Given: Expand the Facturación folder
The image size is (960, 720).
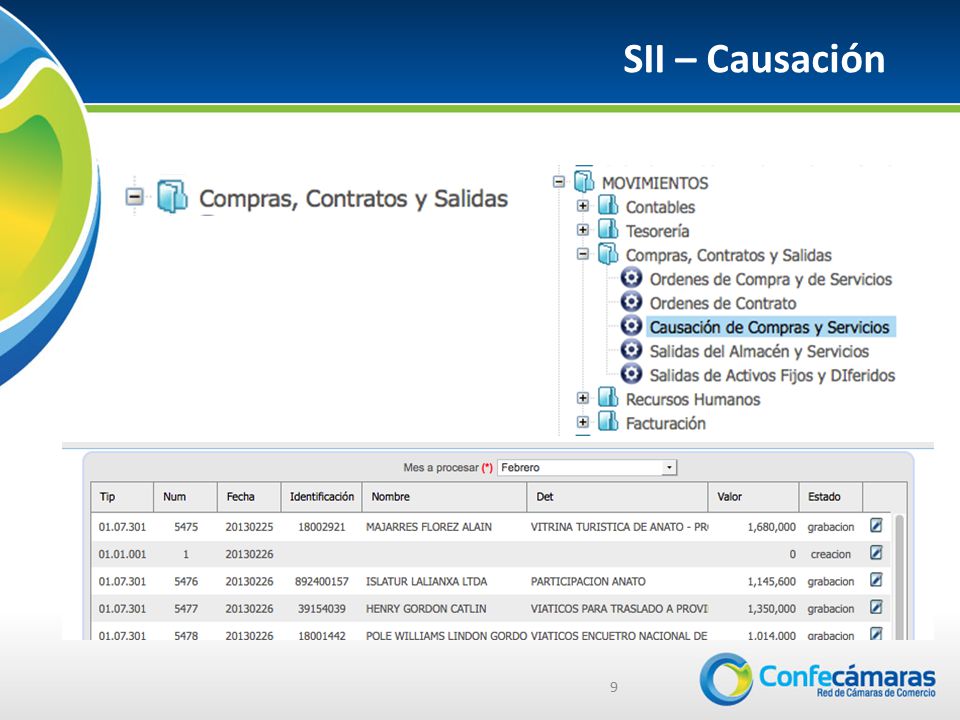Looking at the screenshot, I should point(583,422).
